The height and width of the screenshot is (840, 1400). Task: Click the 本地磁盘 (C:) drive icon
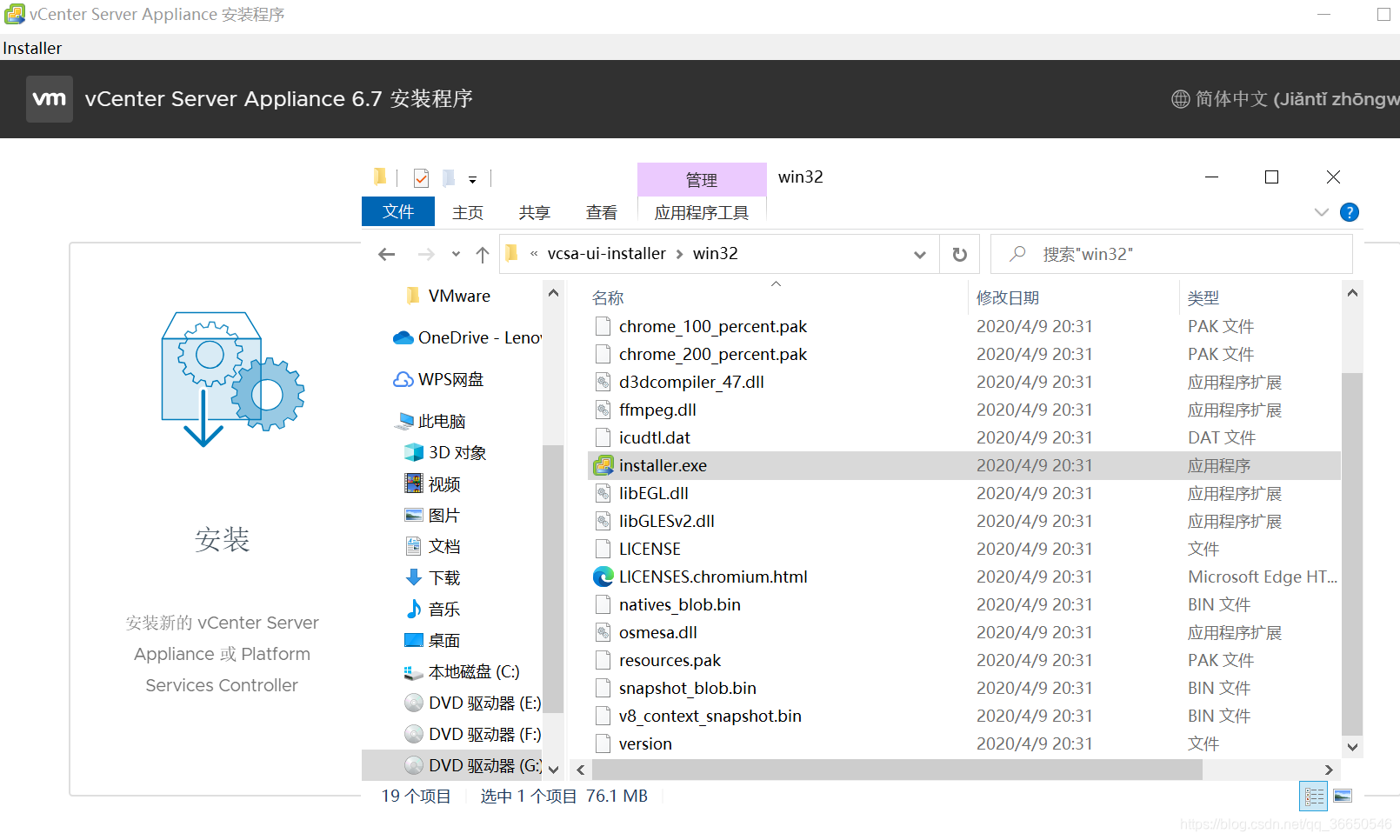point(414,672)
